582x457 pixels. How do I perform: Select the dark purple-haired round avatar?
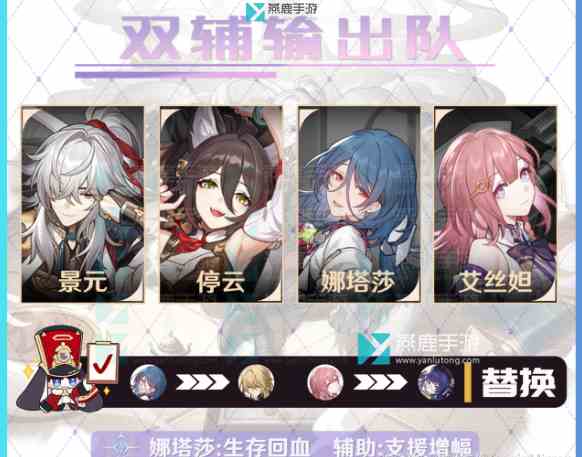point(436,382)
